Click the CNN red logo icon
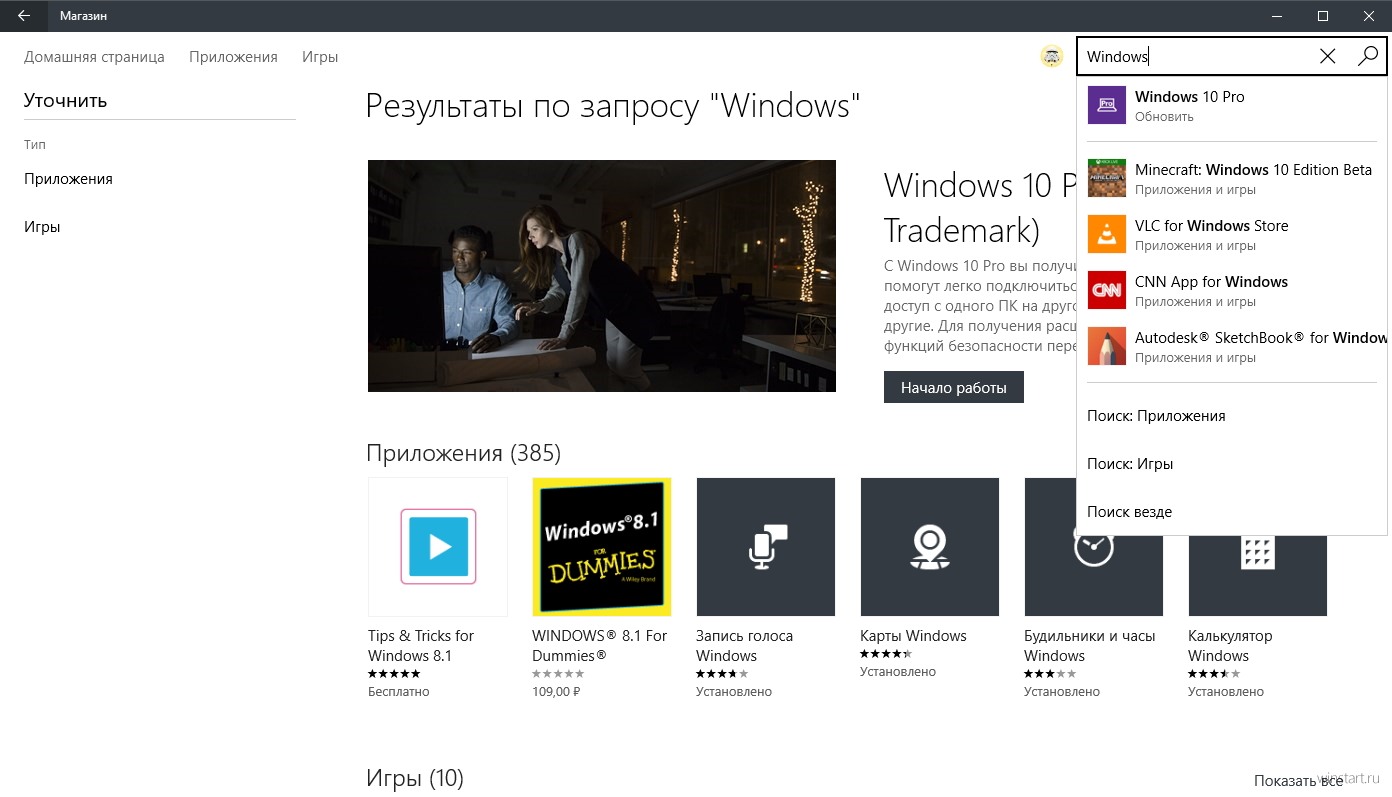This screenshot has width=1392, height=797. tap(1107, 290)
